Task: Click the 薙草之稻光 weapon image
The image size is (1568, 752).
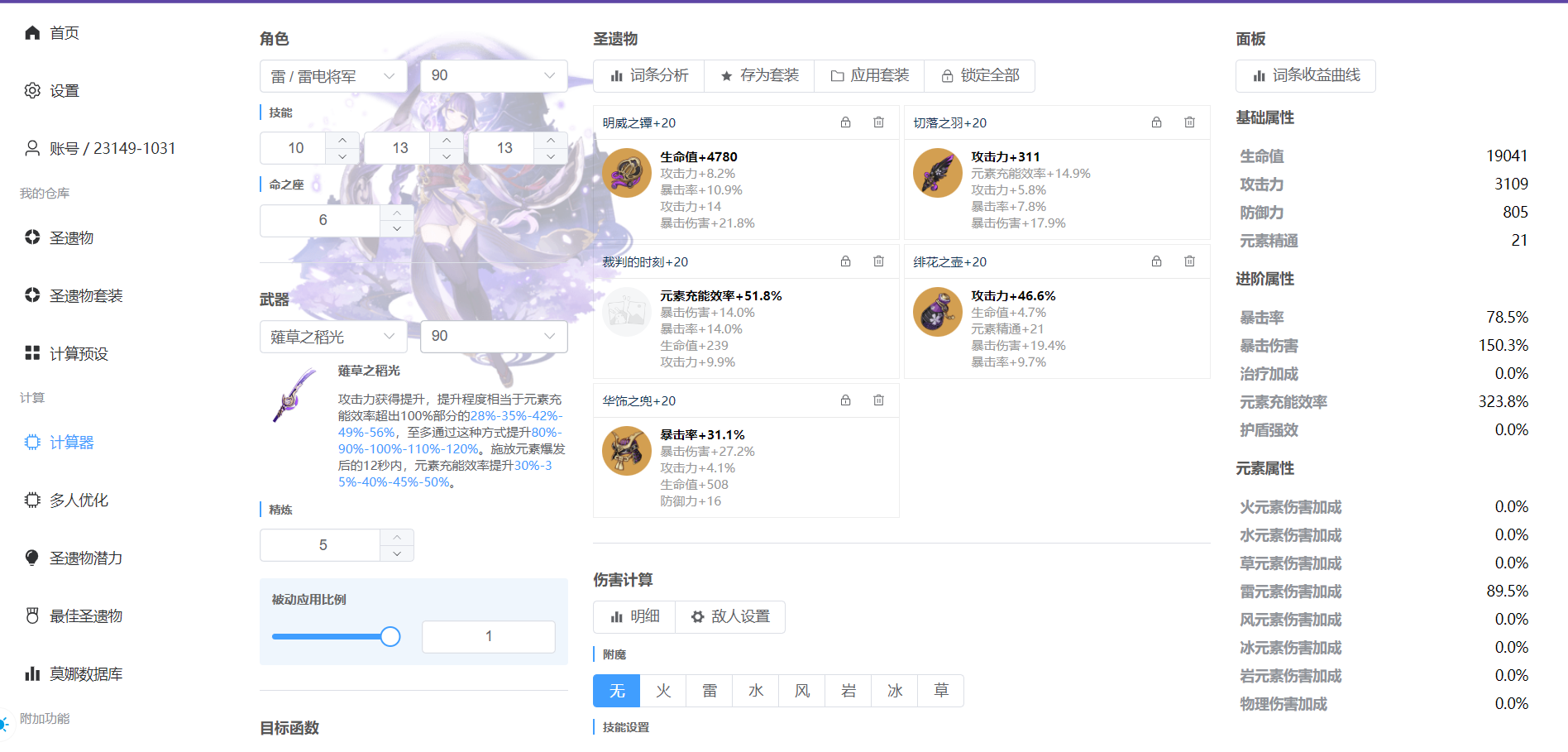Action: [294, 395]
